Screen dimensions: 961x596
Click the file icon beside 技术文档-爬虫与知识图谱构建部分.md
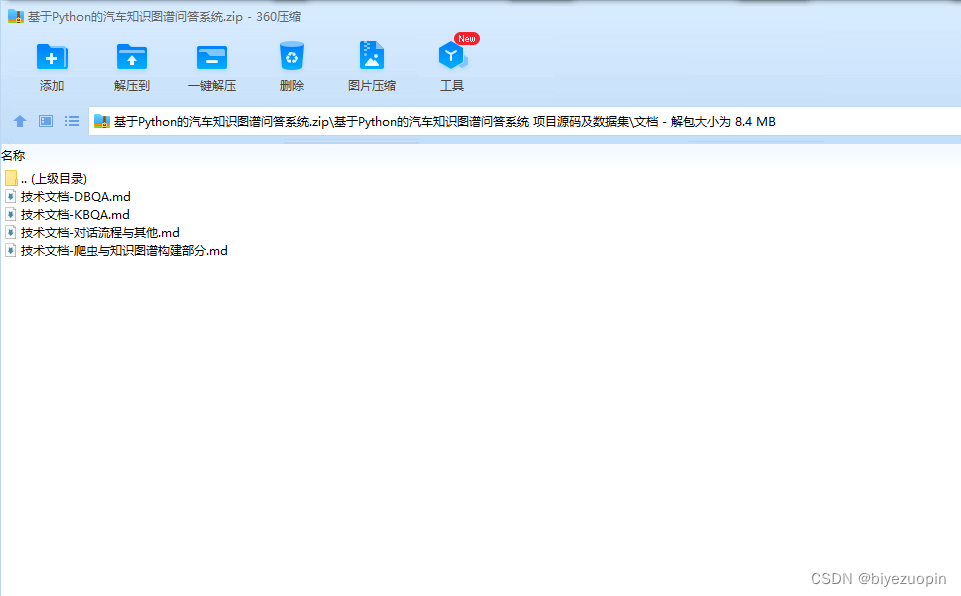coord(10,251)
